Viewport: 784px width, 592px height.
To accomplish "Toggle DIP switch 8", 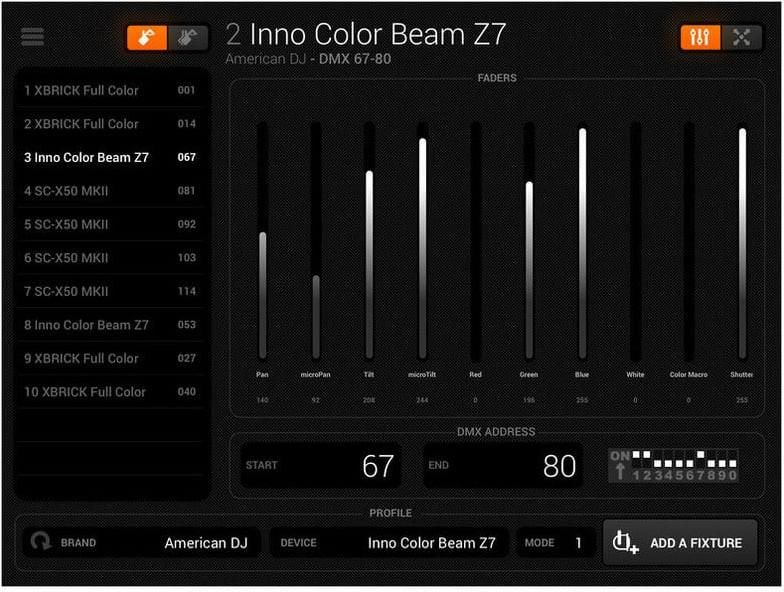I will point(711,460).
